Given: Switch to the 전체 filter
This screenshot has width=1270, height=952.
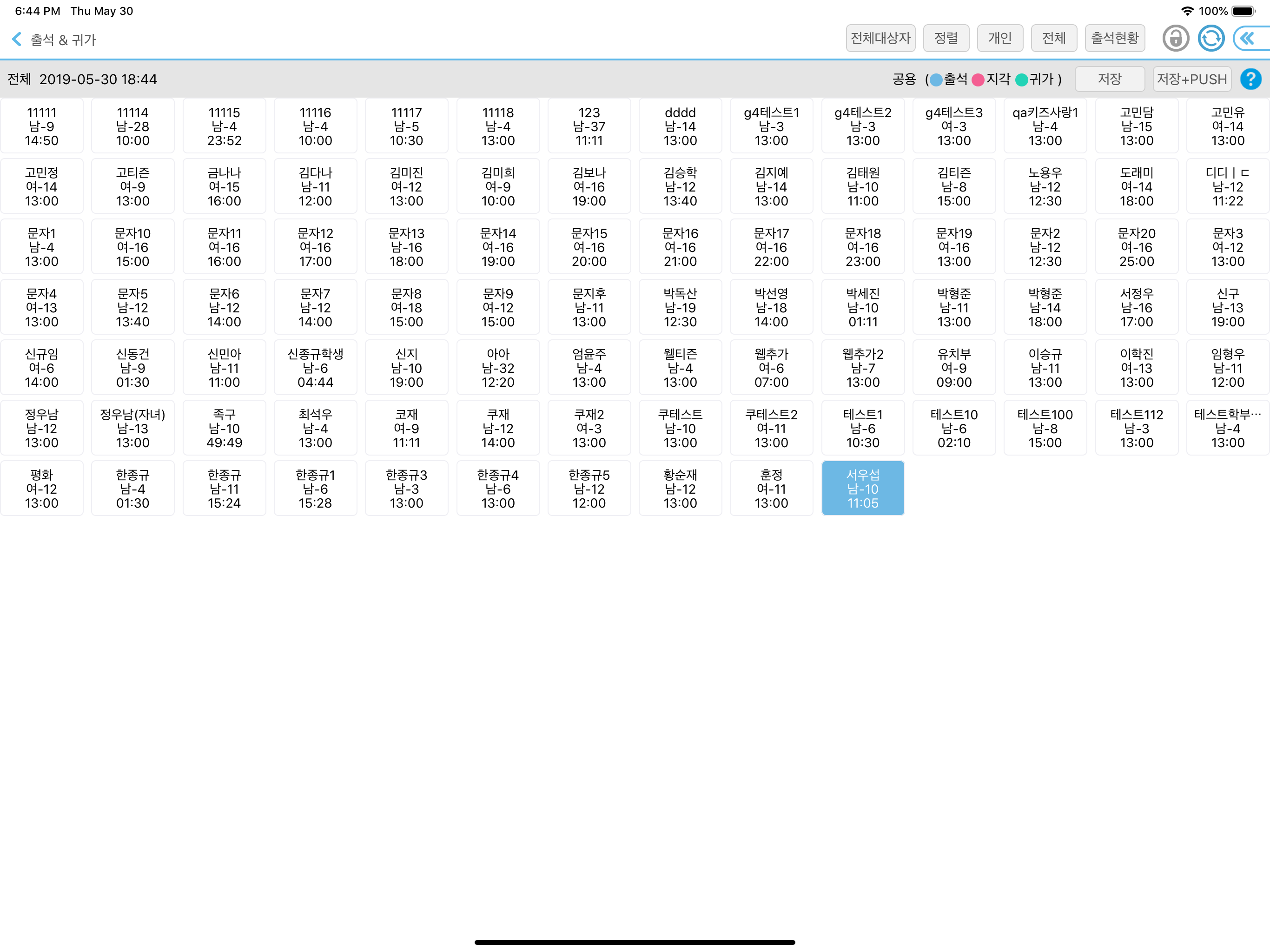Looking at the screenshot, I should (x=1053, y=39).
